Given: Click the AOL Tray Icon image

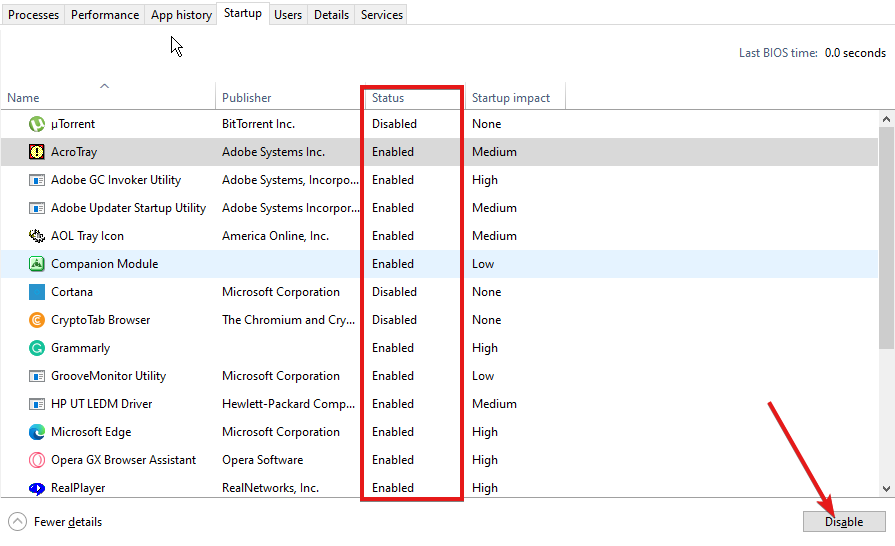Looking at the screenshot, I should (37, 236).
